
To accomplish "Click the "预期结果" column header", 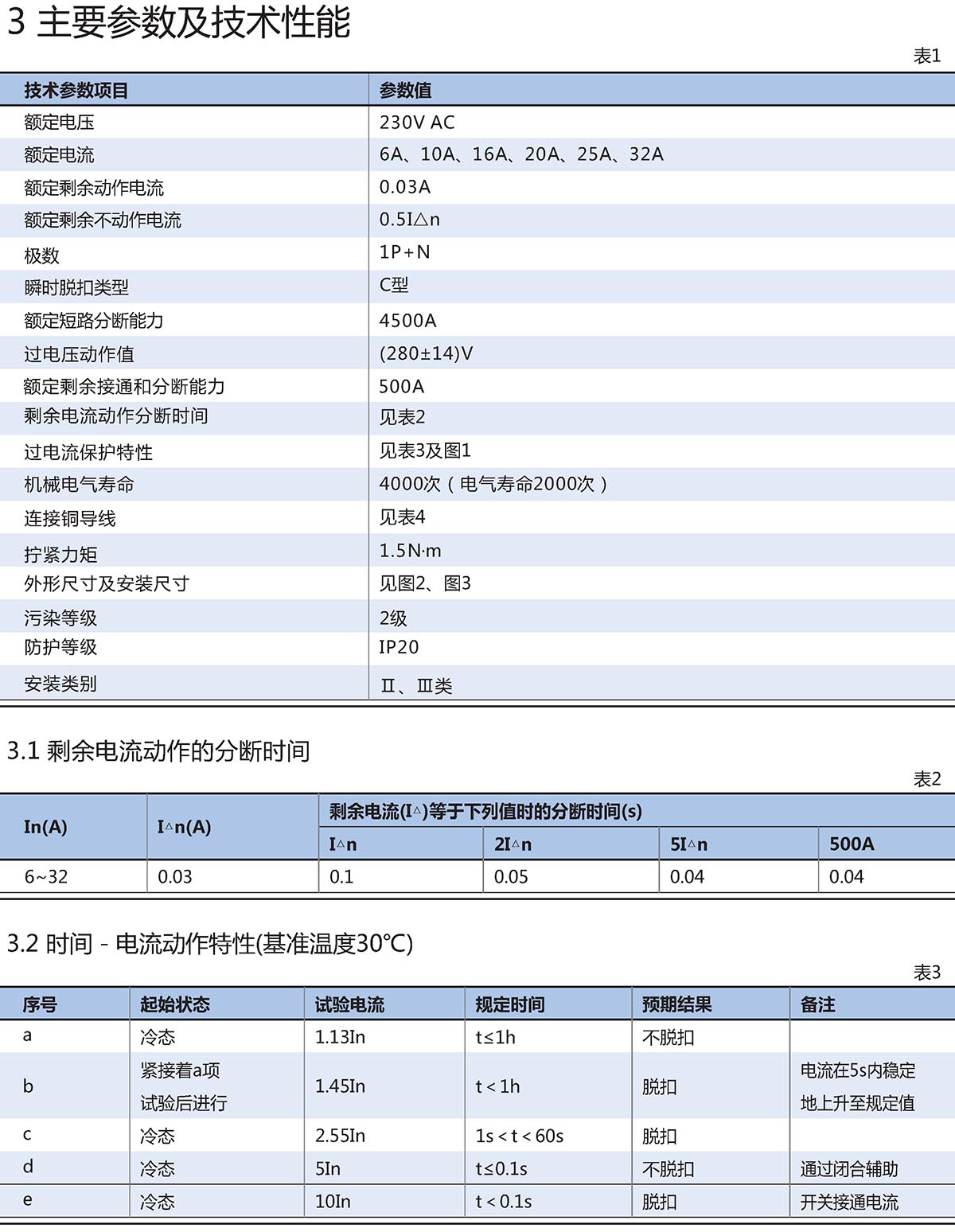I will [x=676, y=1005].
